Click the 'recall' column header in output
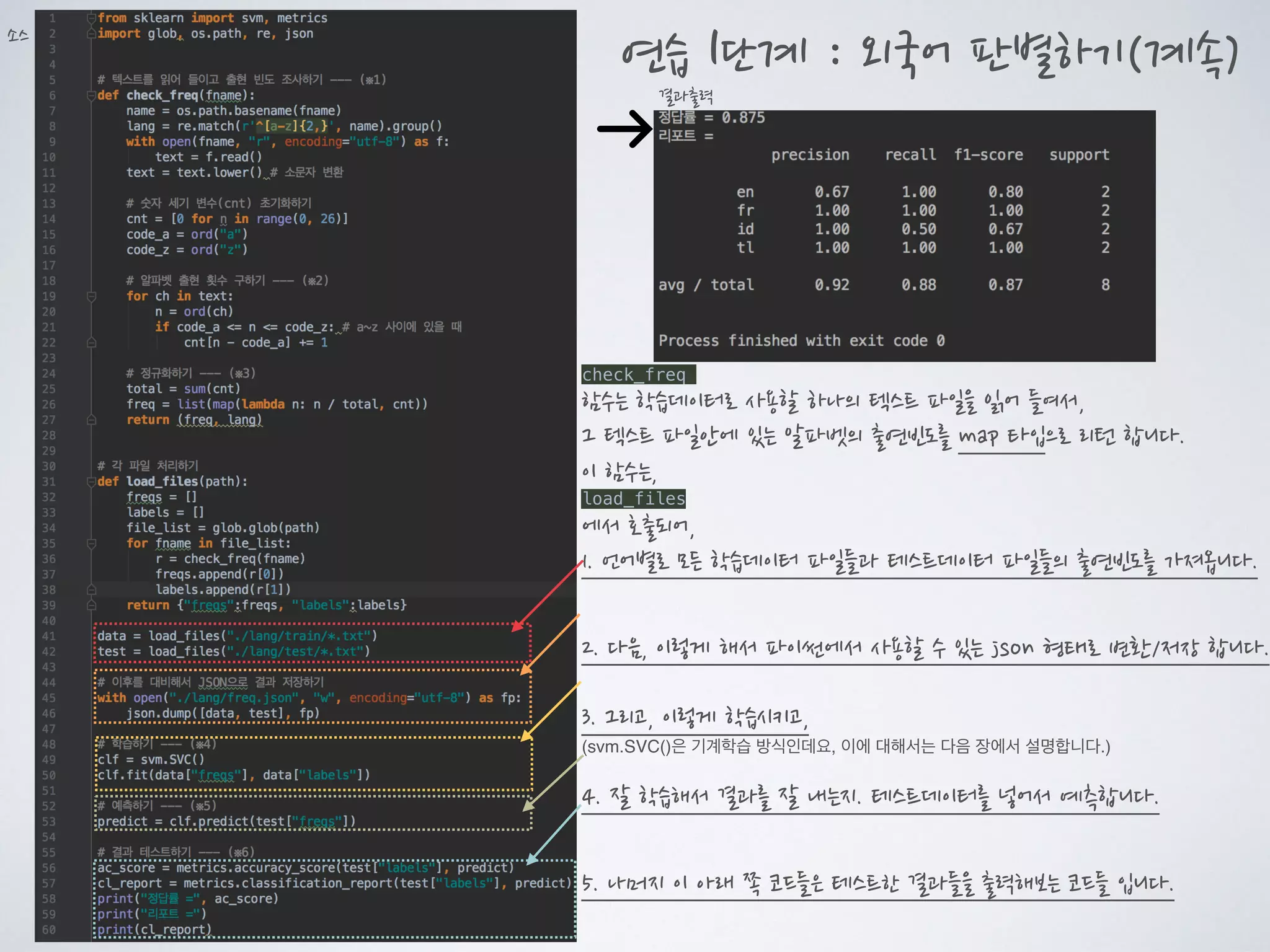 point(910,155)
